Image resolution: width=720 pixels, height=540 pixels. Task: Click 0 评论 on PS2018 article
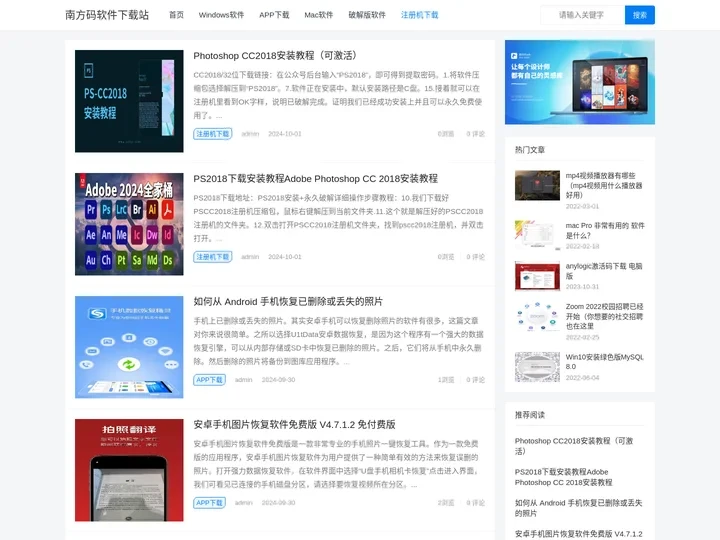coord(475,257)
